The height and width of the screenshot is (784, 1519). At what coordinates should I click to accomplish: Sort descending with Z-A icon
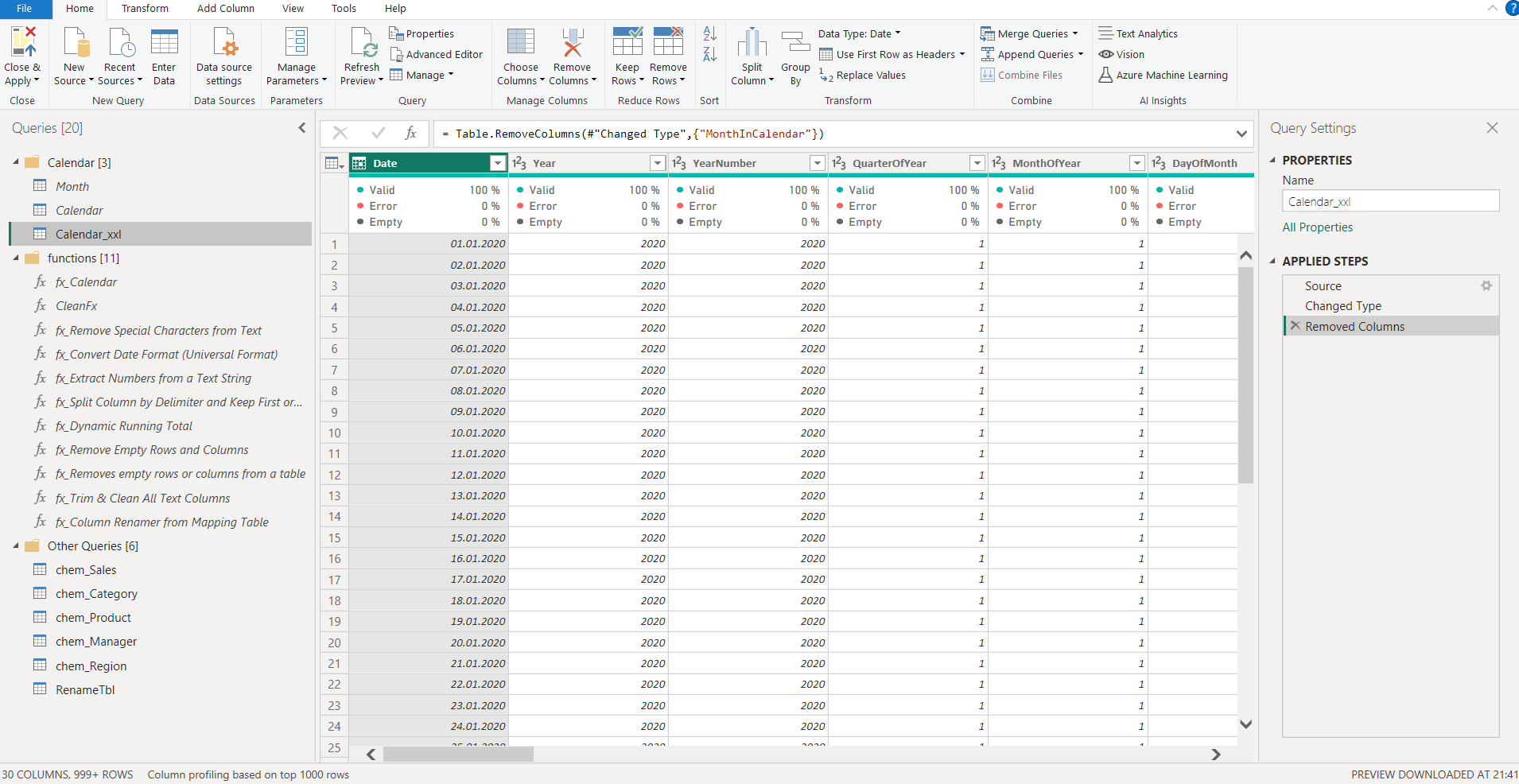coord(710,54)
